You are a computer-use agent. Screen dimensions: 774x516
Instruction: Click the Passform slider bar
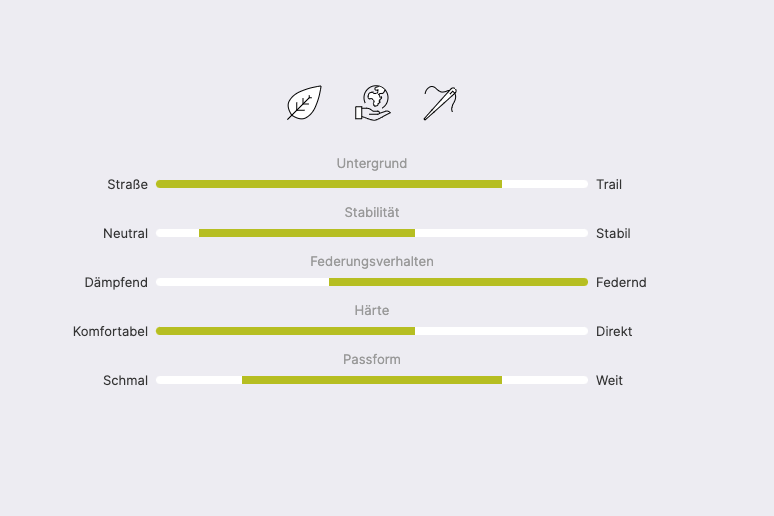click(x=372, y=380)
